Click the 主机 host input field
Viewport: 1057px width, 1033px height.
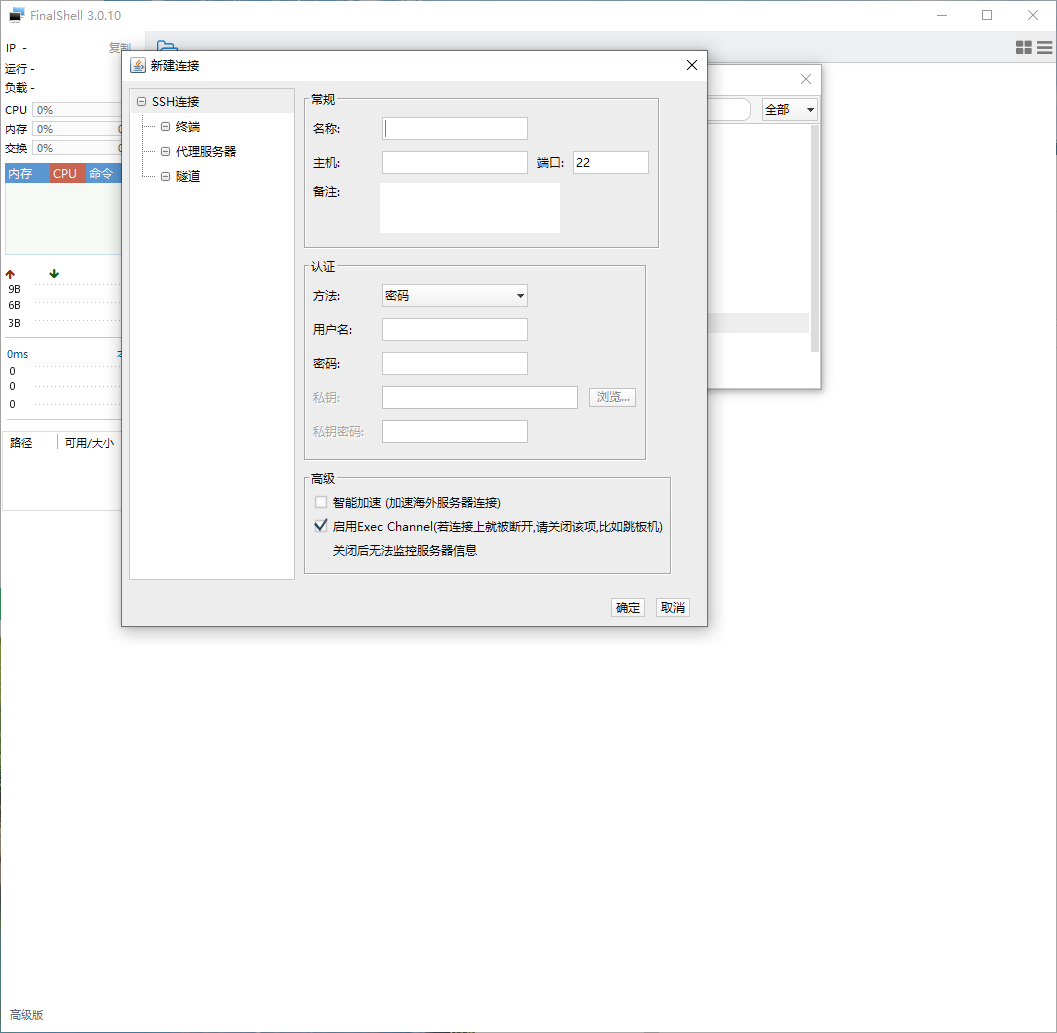(455, 162)
